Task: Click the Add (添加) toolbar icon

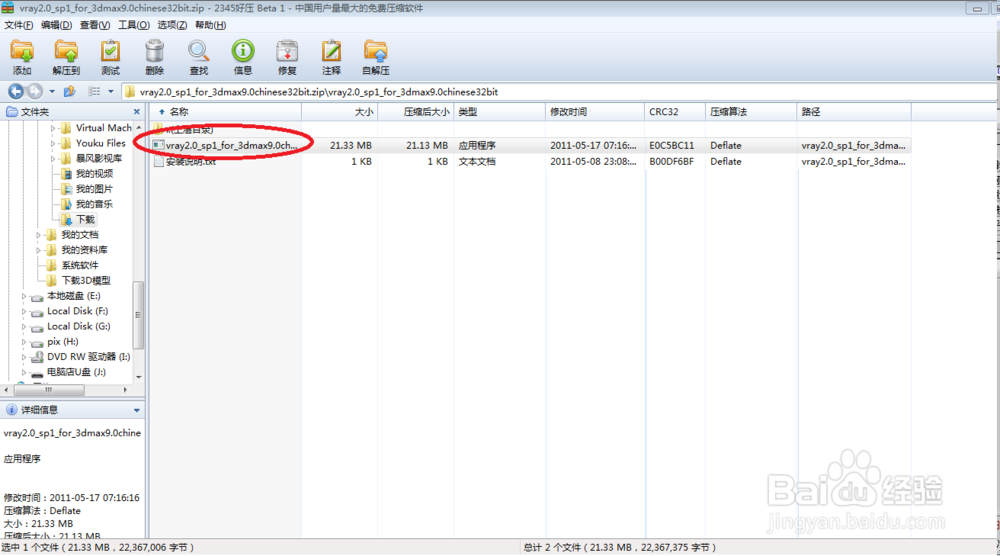Action: click(22, 57)
